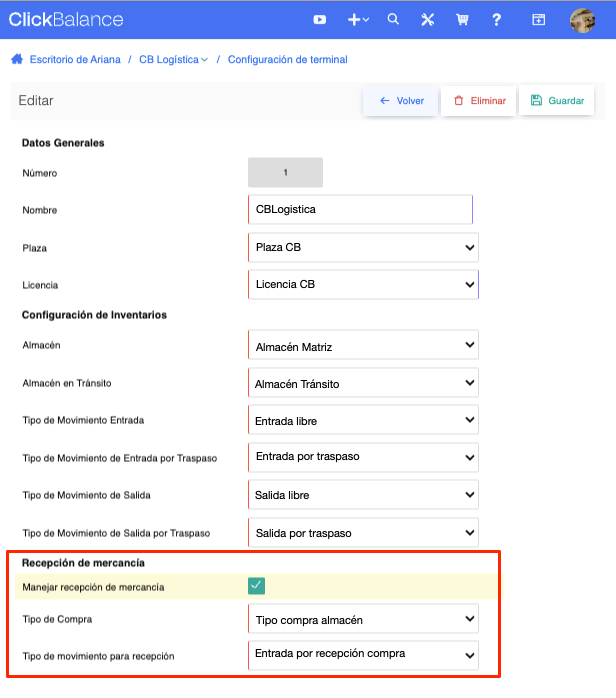Open the Licencia dropdown
The image size is (616, 698).
[x=363, y=284]
